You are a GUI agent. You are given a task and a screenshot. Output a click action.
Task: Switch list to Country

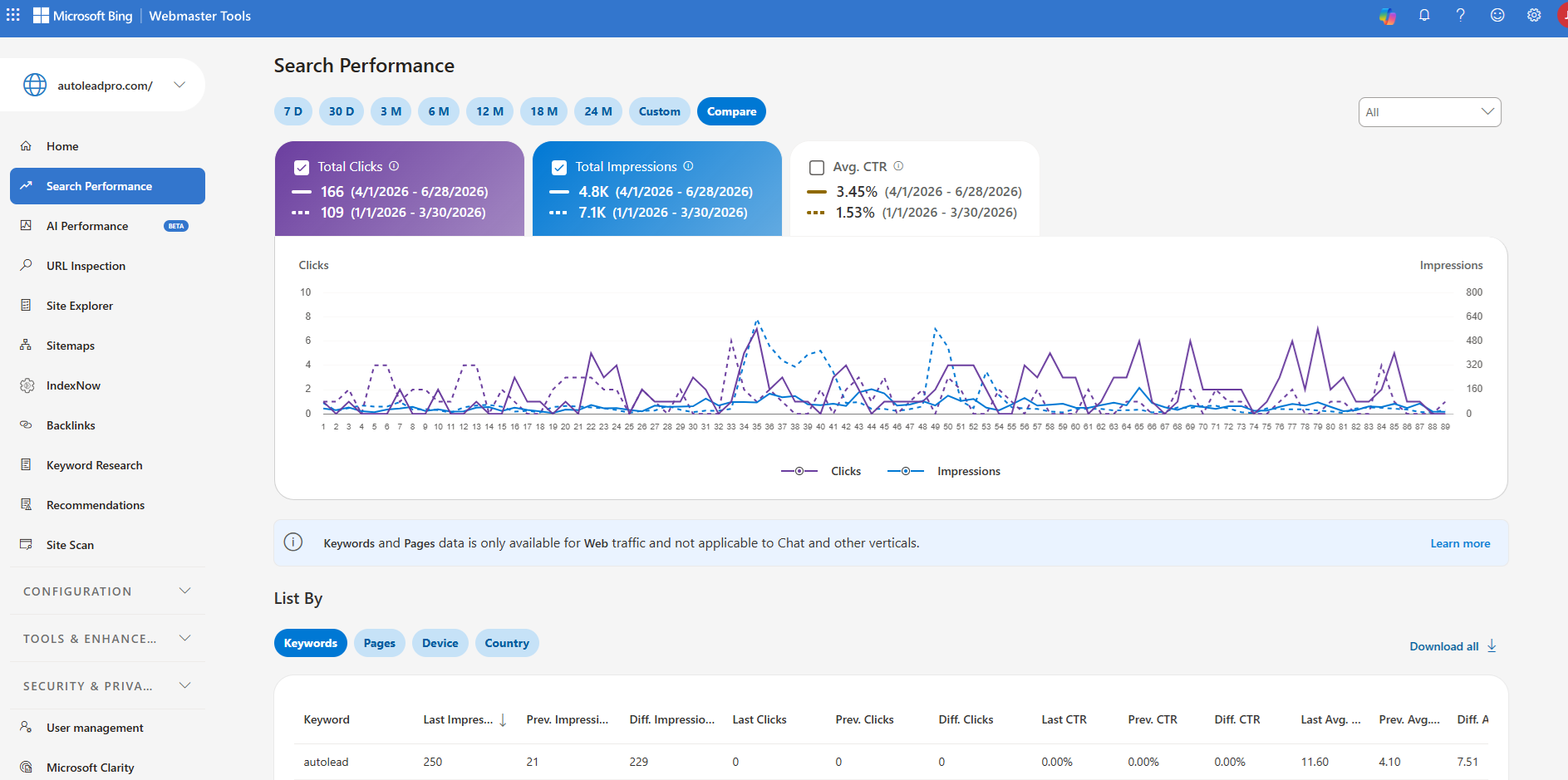pos(507,643)
